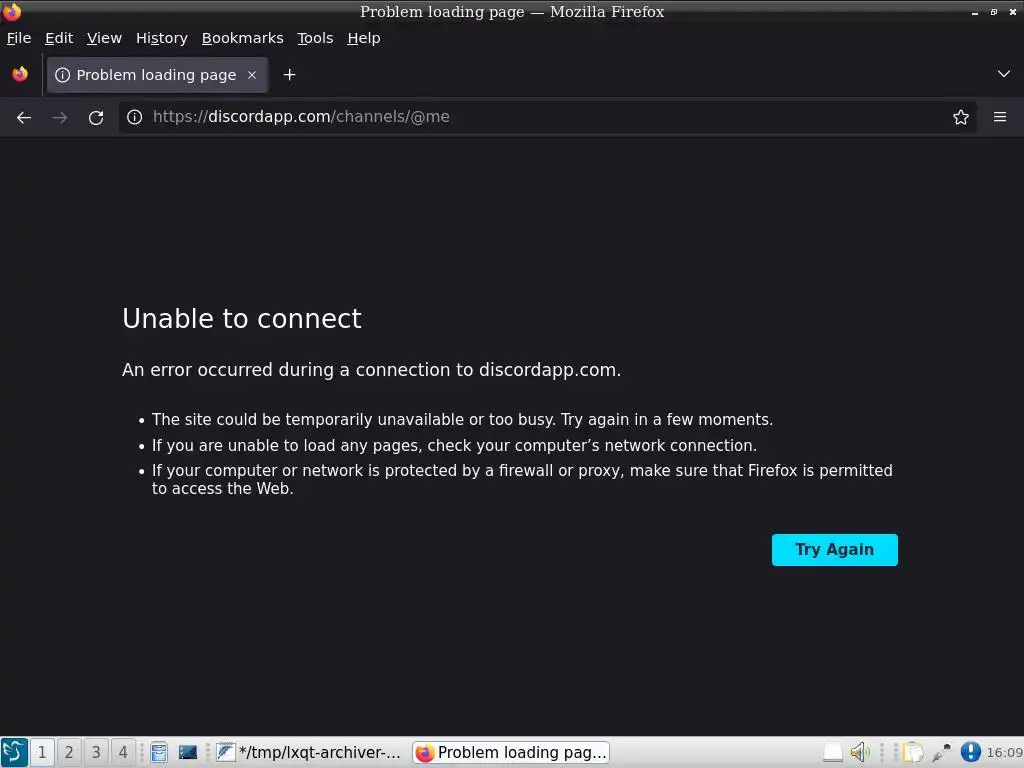The width and height of the screenshot is (1024, 768).
Task: Open the Tools menu
Action: pos(315,38)
